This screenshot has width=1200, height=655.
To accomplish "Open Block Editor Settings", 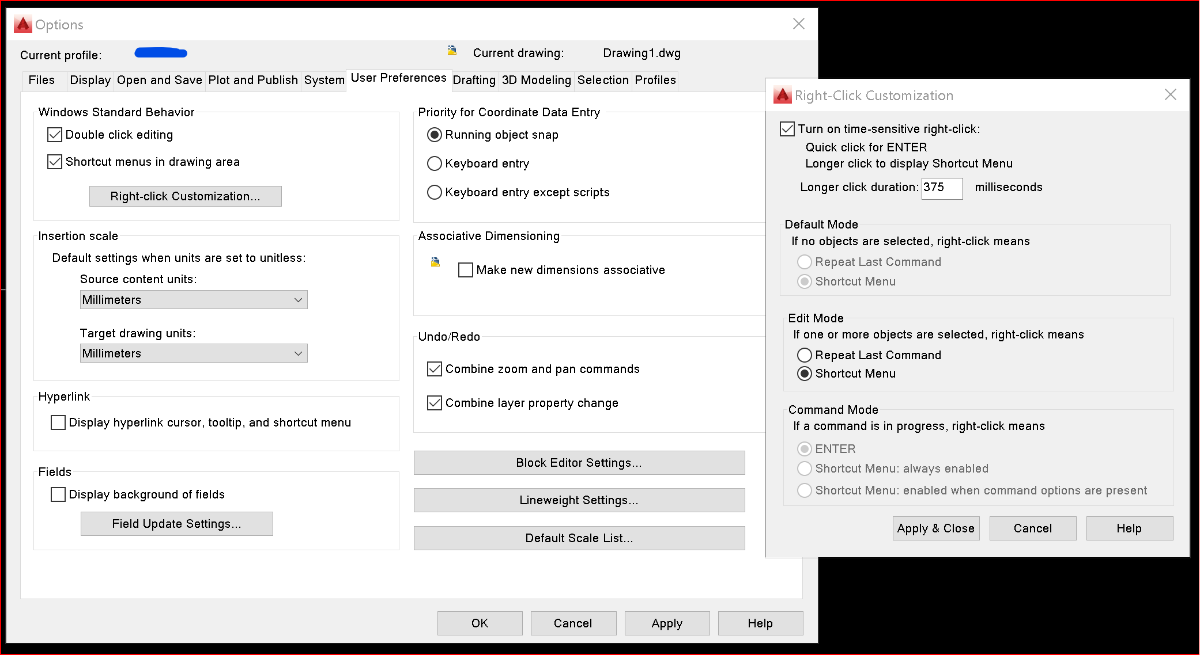I will [x=579, y=463].
